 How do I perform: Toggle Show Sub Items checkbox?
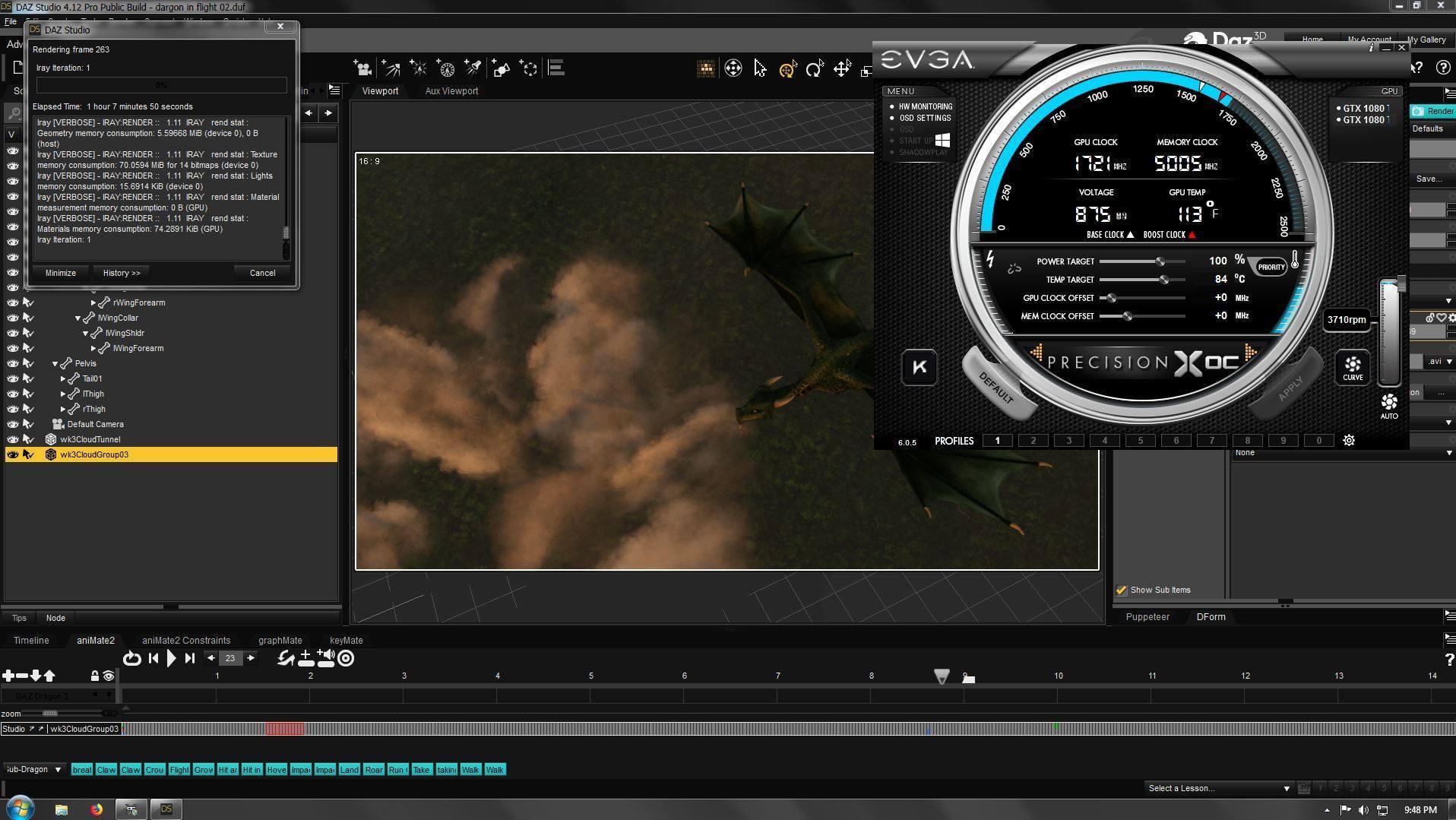click(x=1121, y=590)
